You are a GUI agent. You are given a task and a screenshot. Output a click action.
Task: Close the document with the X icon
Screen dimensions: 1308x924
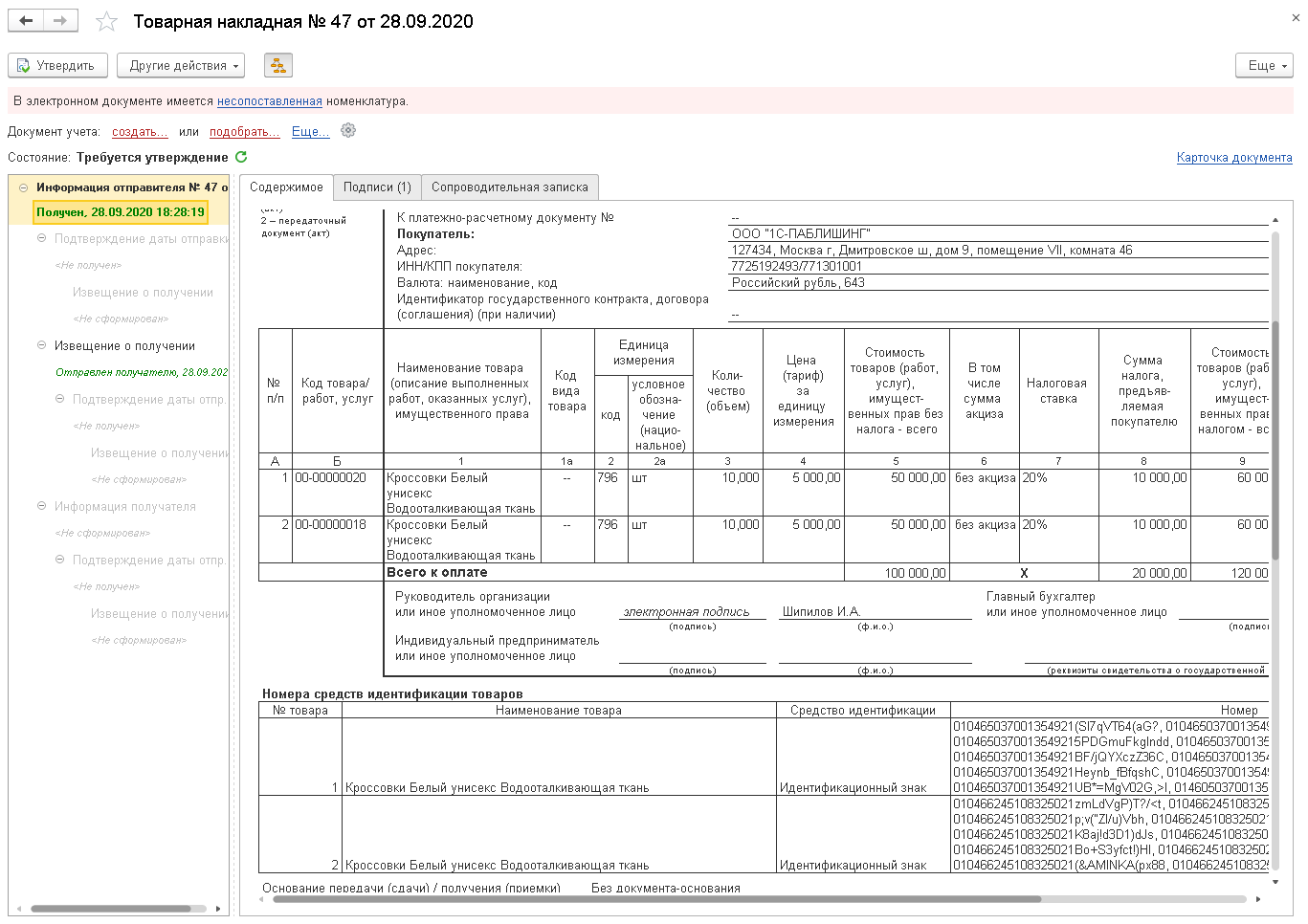[1296, 18]
